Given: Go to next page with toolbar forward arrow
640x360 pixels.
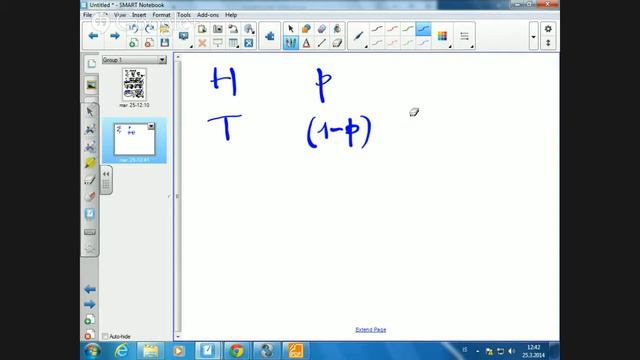Looking at the screenshot, I should pyautogui.click(x=115, y=36).
